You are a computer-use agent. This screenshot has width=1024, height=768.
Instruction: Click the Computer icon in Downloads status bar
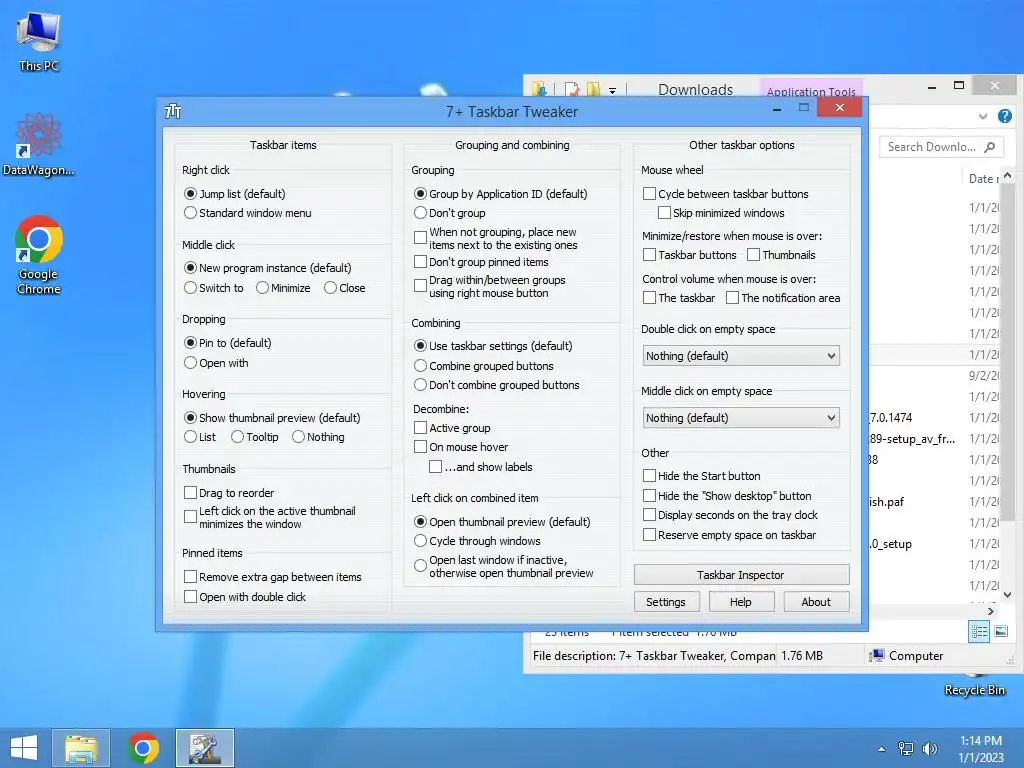tap(876, 655)
